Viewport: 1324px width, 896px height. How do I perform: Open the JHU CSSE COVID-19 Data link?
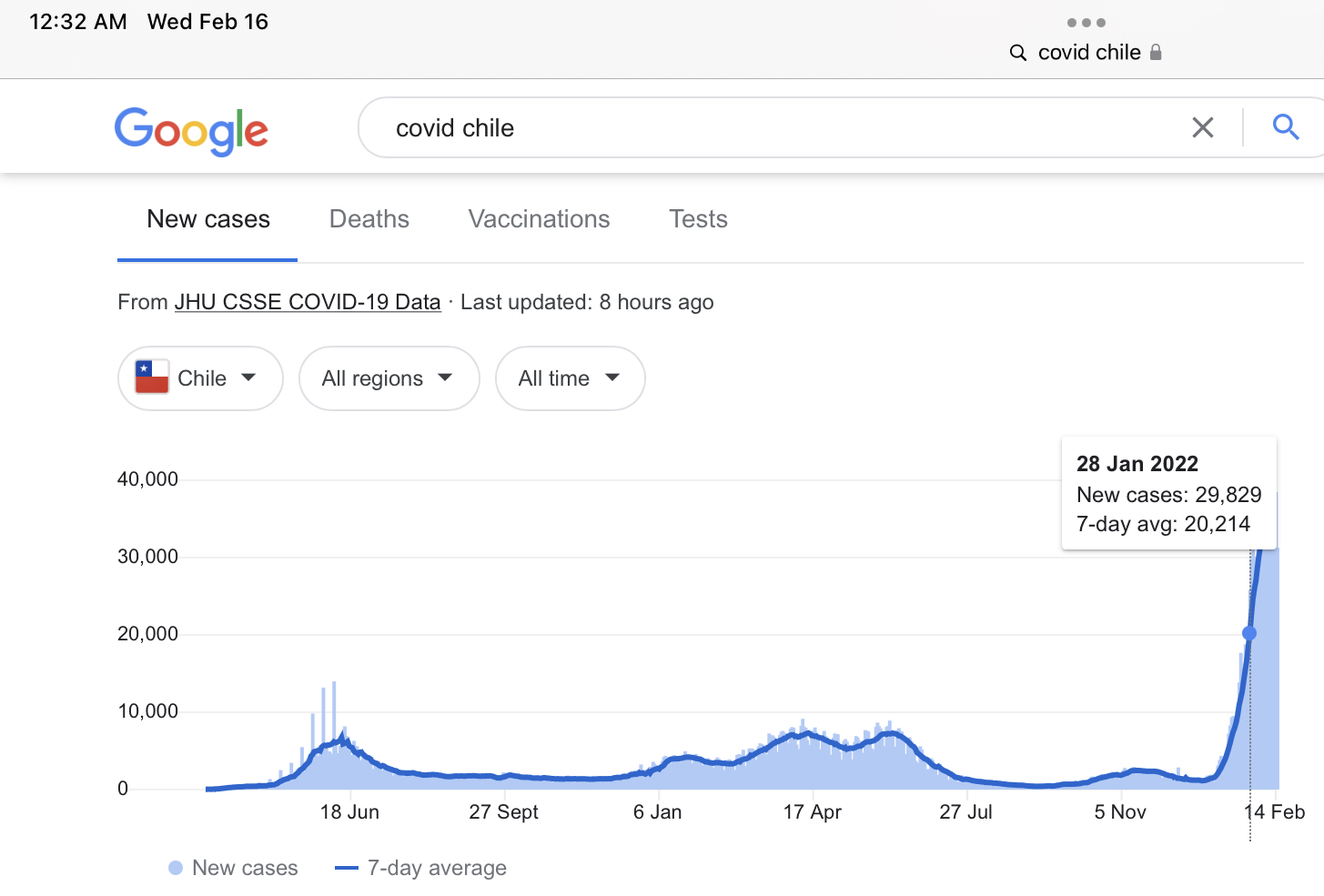(308, 302)
